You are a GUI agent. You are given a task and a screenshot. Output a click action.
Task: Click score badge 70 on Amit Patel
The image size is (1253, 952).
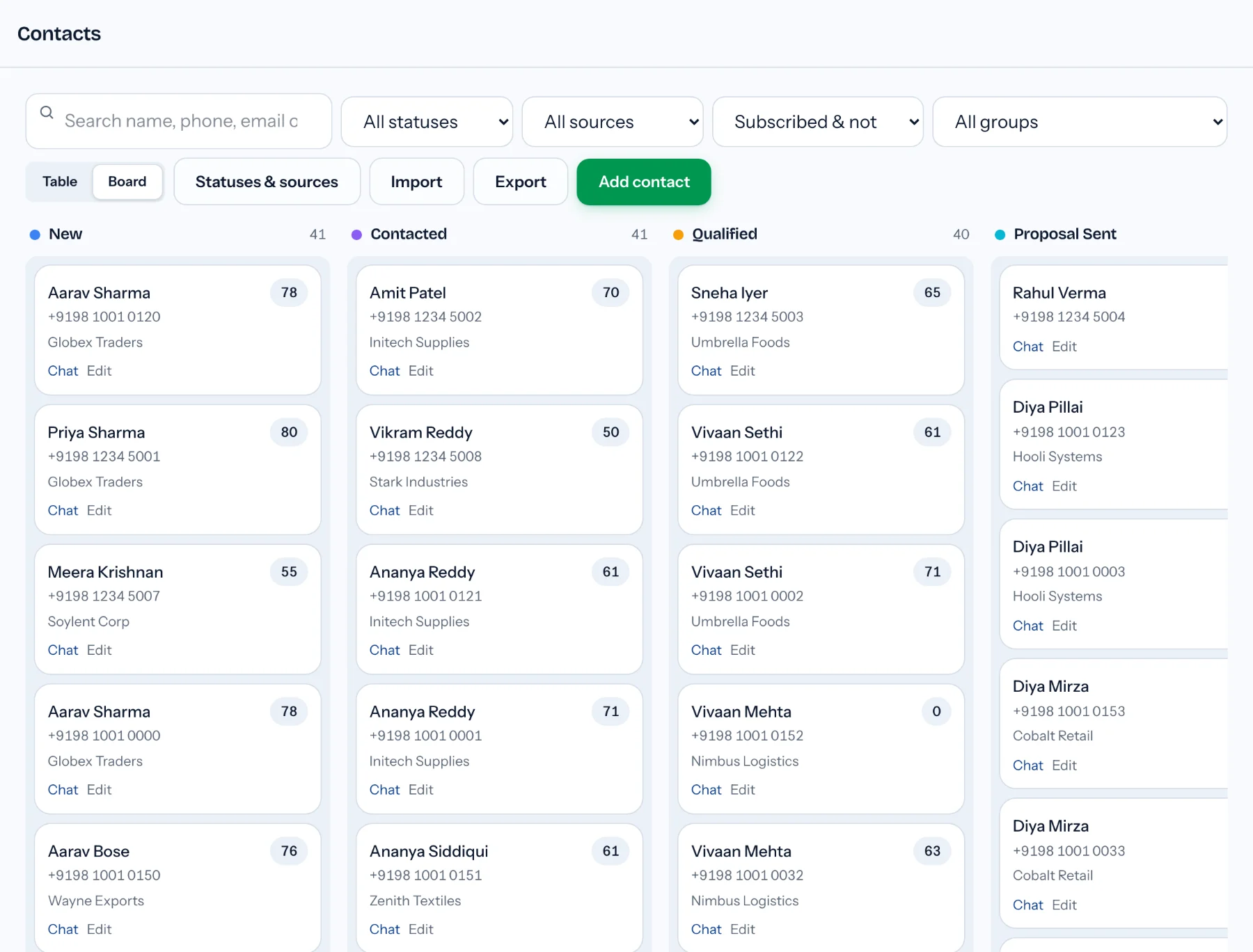[x=610, y=292]
